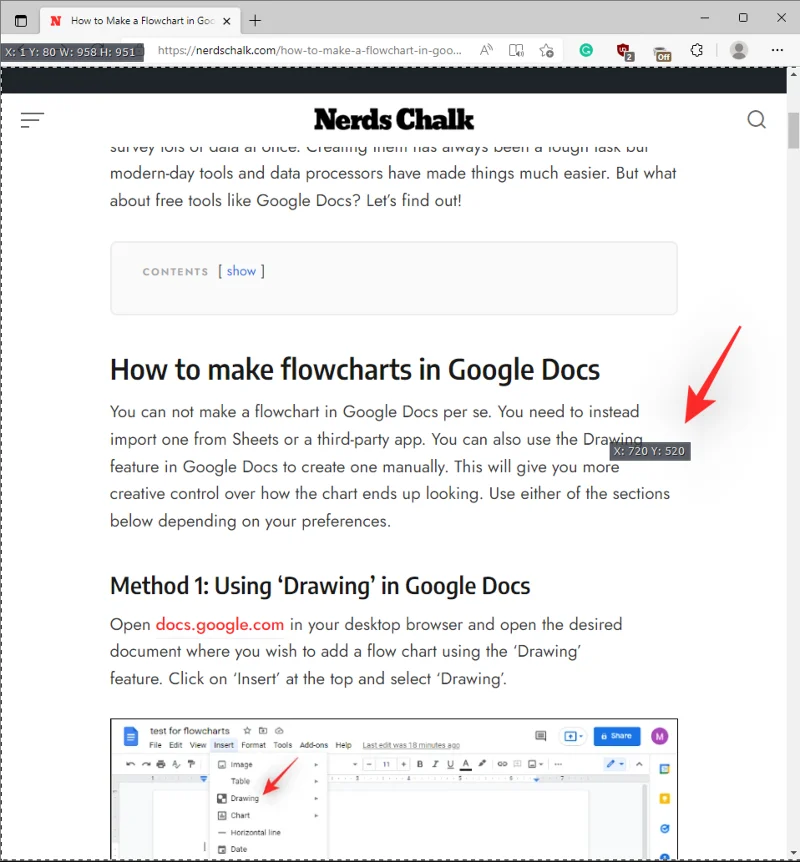The width and height of the screenshot is (800, 862).
Task: Open the Grammarly extension icon
Action: (x=586, y=50)
